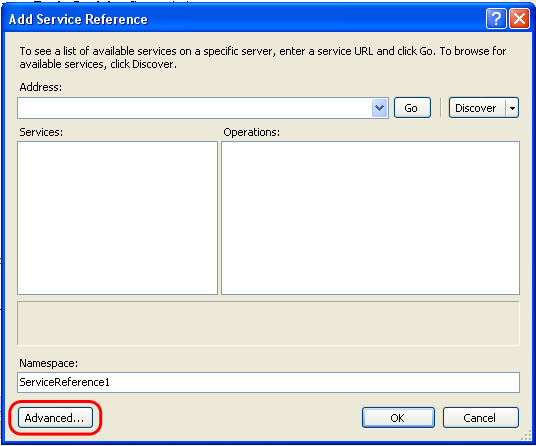The width and height of the screenshot is (536, 446).
Task: Cancel the Add Service Reference dialog
Action: [x=481, y=417]
